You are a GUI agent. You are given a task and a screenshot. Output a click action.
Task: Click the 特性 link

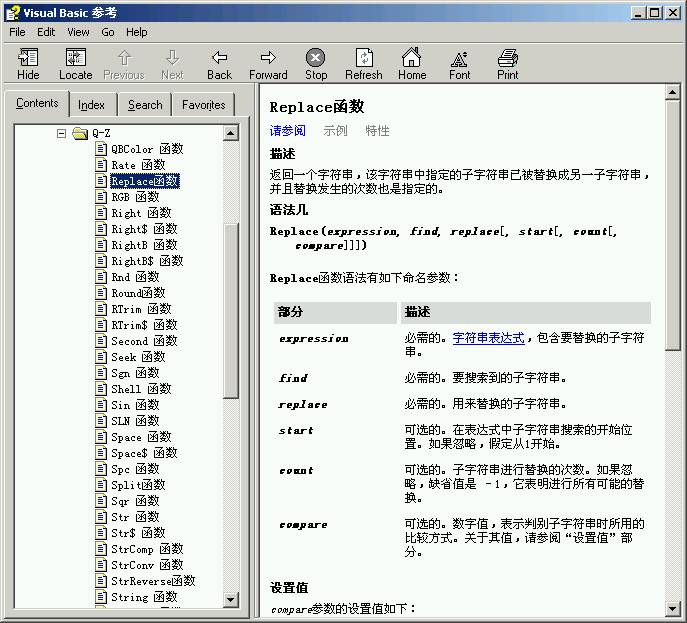click(x=377, y=131)
